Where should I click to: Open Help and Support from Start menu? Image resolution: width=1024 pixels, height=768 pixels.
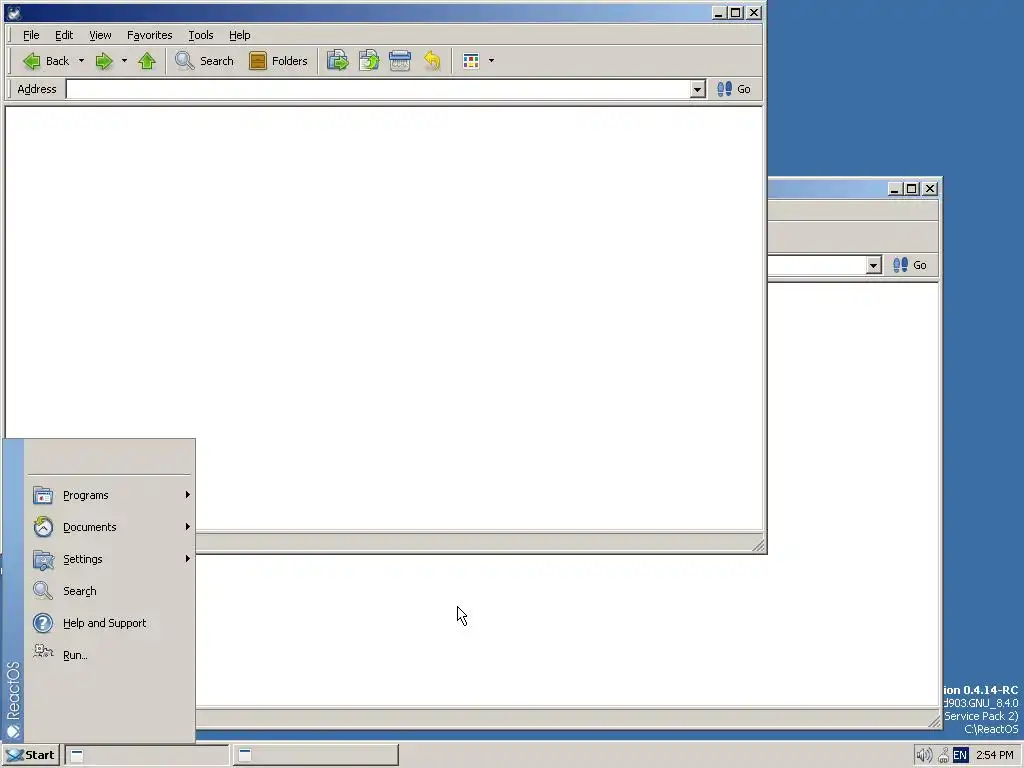click(110, 623)
